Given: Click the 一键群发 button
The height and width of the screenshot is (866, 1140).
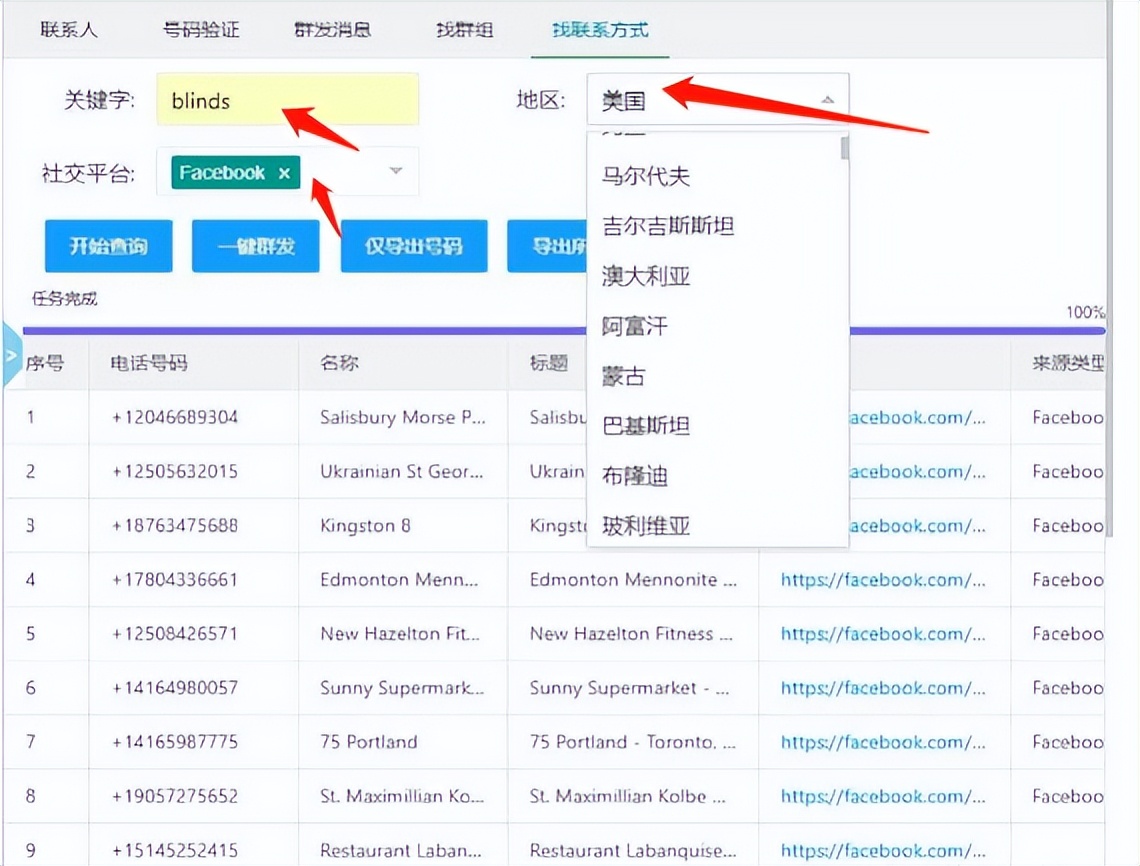Looking at the screenshot, I should pyautogui.click(x=255, y=245).
